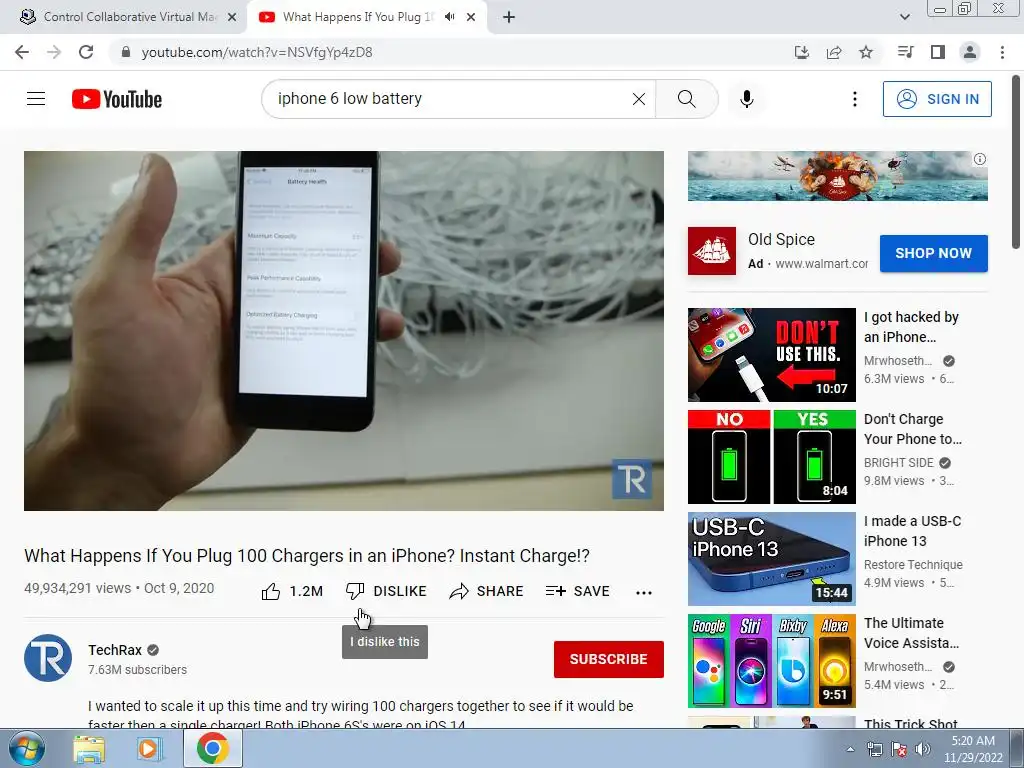The image size is (1024, 768).
Task: Click the magnifying glass search button
Action: click(686, 99)
